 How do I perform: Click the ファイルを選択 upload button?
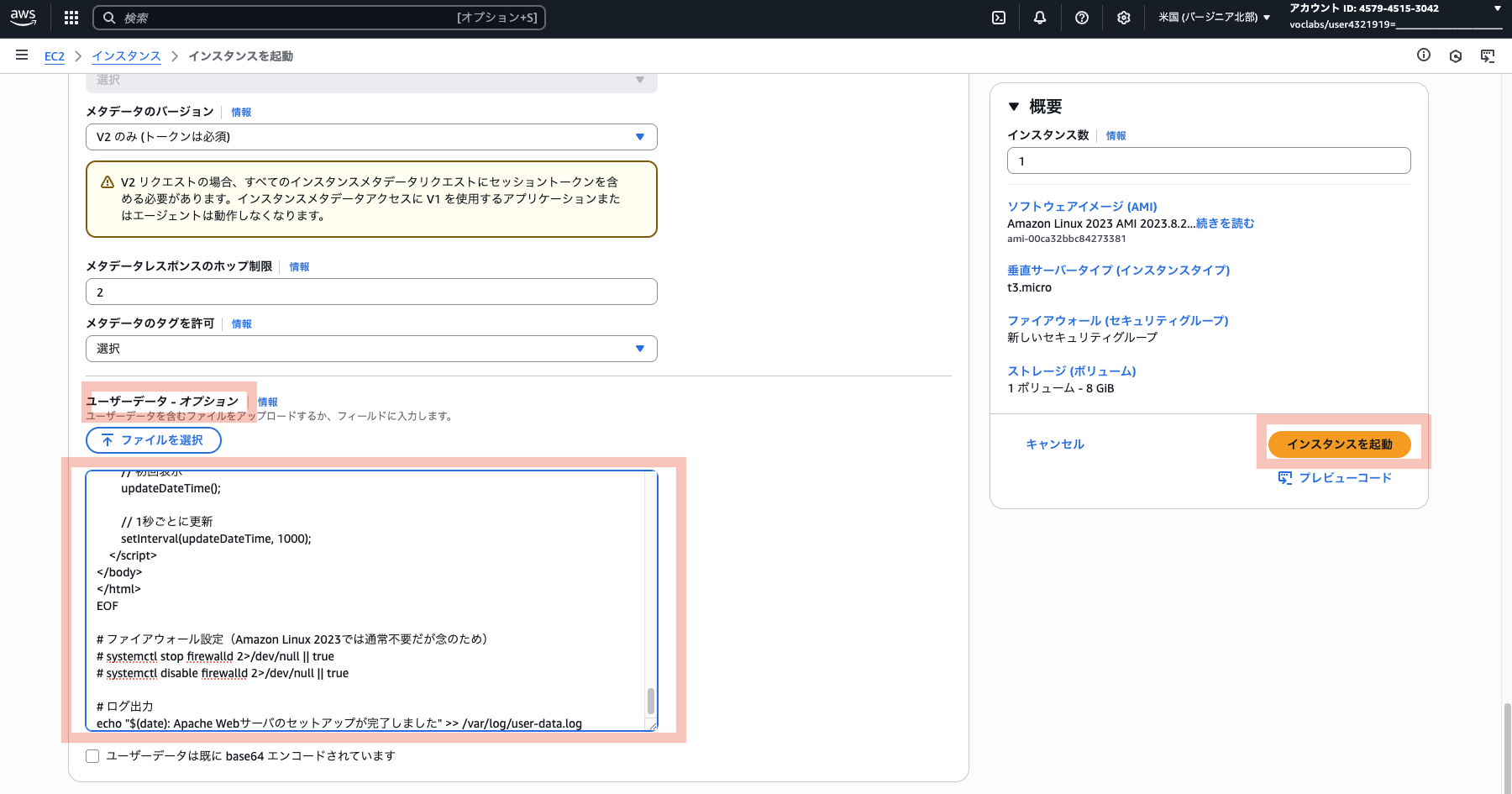tap(154, 440)
